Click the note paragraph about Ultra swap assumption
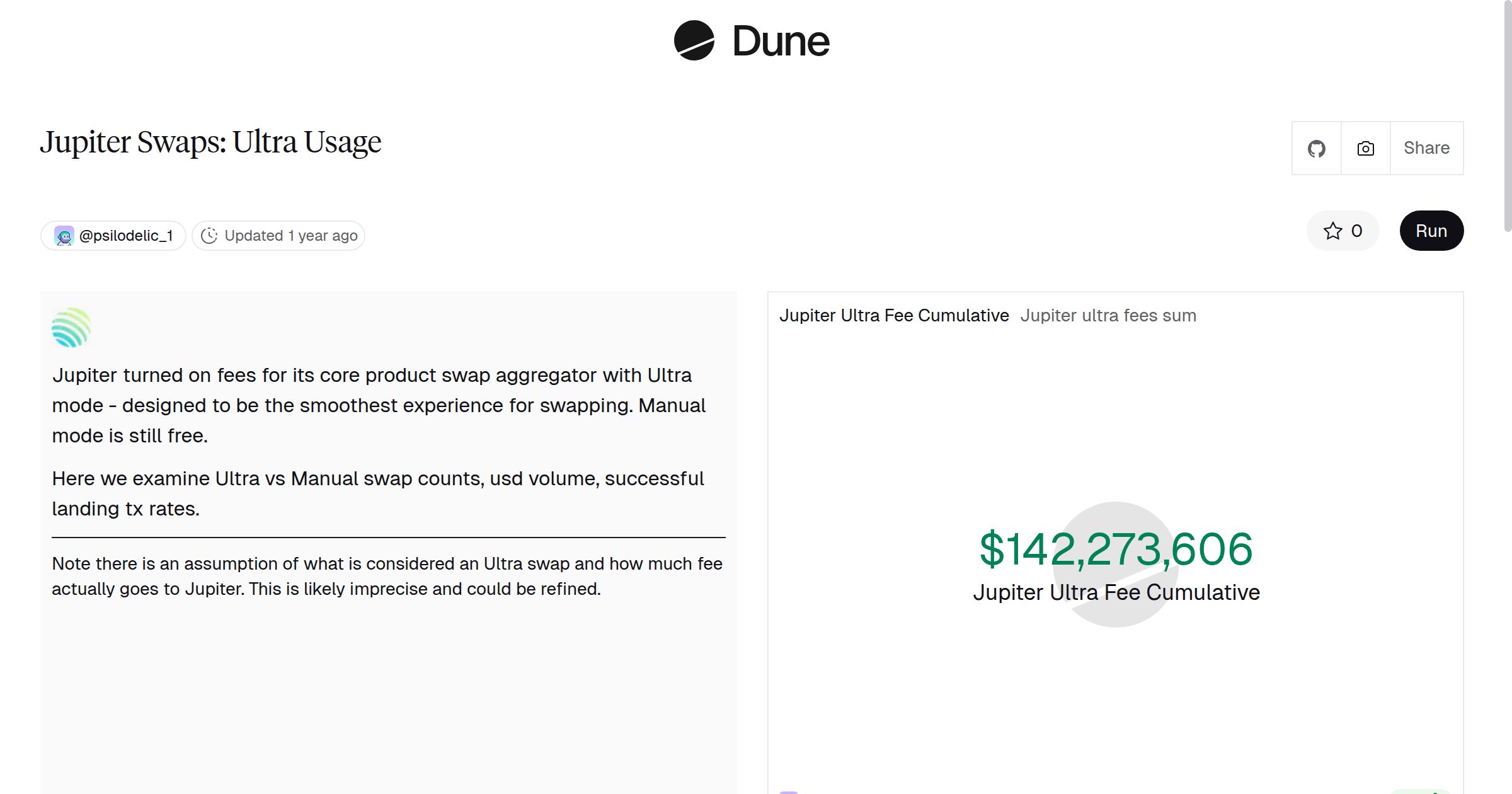The image size is (1512, 794). click(x=387, y=576)
